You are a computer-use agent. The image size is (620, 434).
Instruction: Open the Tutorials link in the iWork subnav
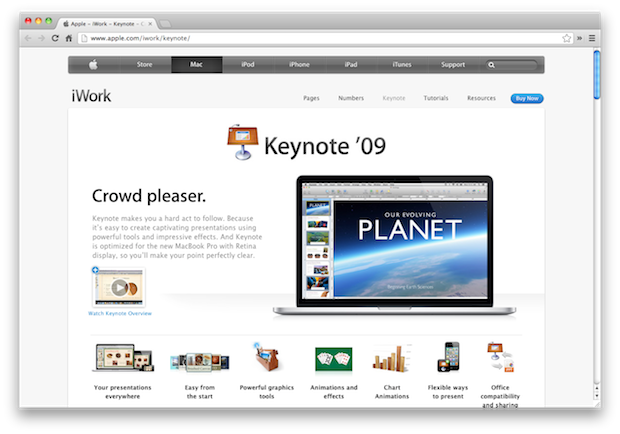tap(436, 98)
